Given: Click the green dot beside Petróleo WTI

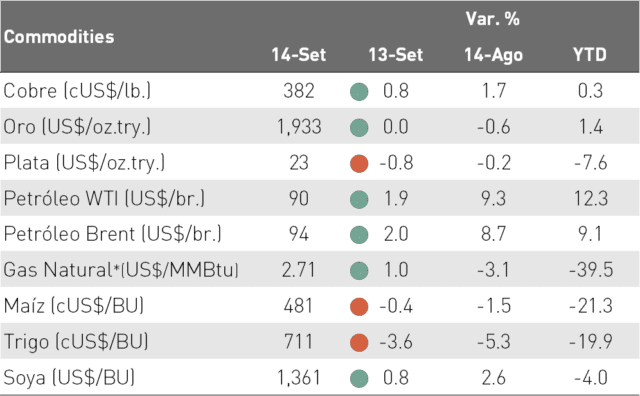Looking at the screenshot, I should (x=359, y=199).
